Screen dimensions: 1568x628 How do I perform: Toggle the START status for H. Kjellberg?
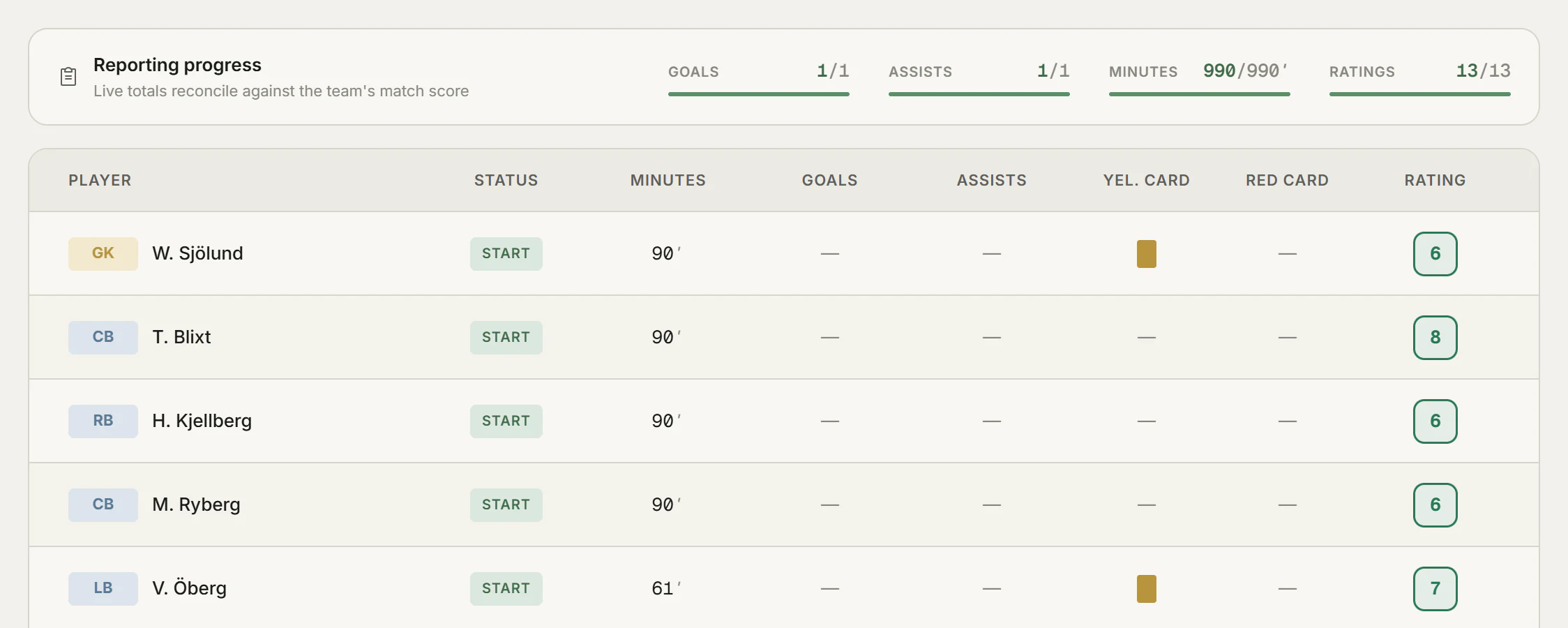pos(506,421)
